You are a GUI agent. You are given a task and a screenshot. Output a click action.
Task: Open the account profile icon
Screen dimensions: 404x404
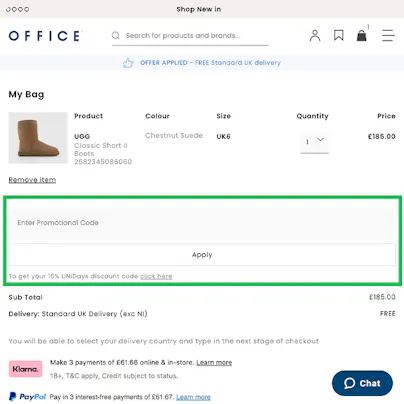point(315,35)
